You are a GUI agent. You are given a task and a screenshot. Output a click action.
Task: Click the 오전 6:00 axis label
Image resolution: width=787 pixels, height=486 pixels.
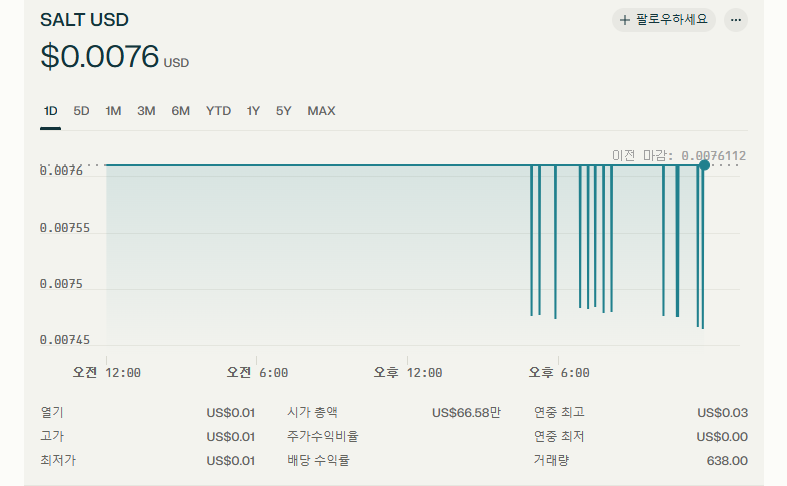pyautogui.click(x=257, y=373)
